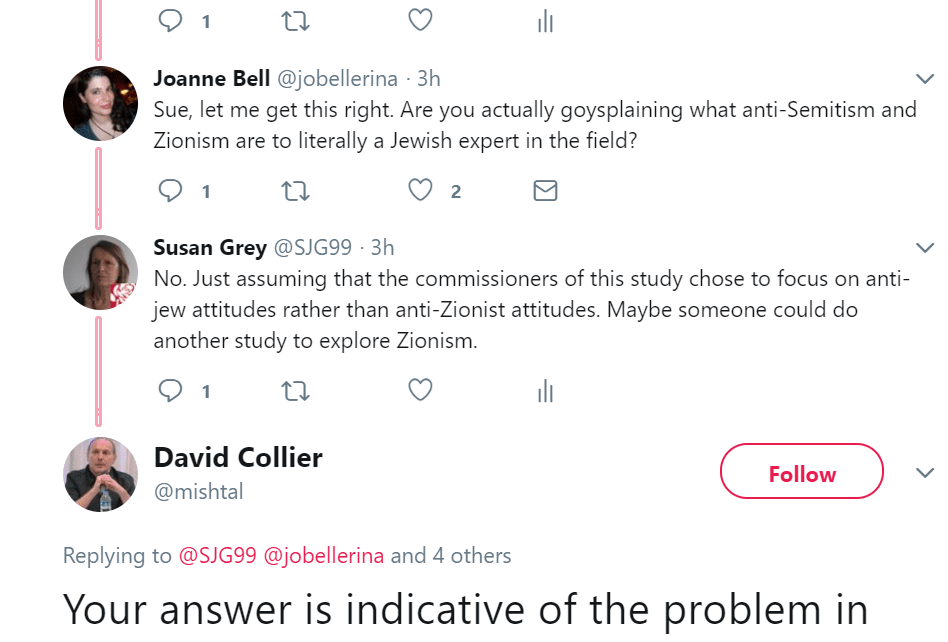Reply to Susan Grey's tweet
Viewport: 948px width, 642px height.
pos(172,390)
